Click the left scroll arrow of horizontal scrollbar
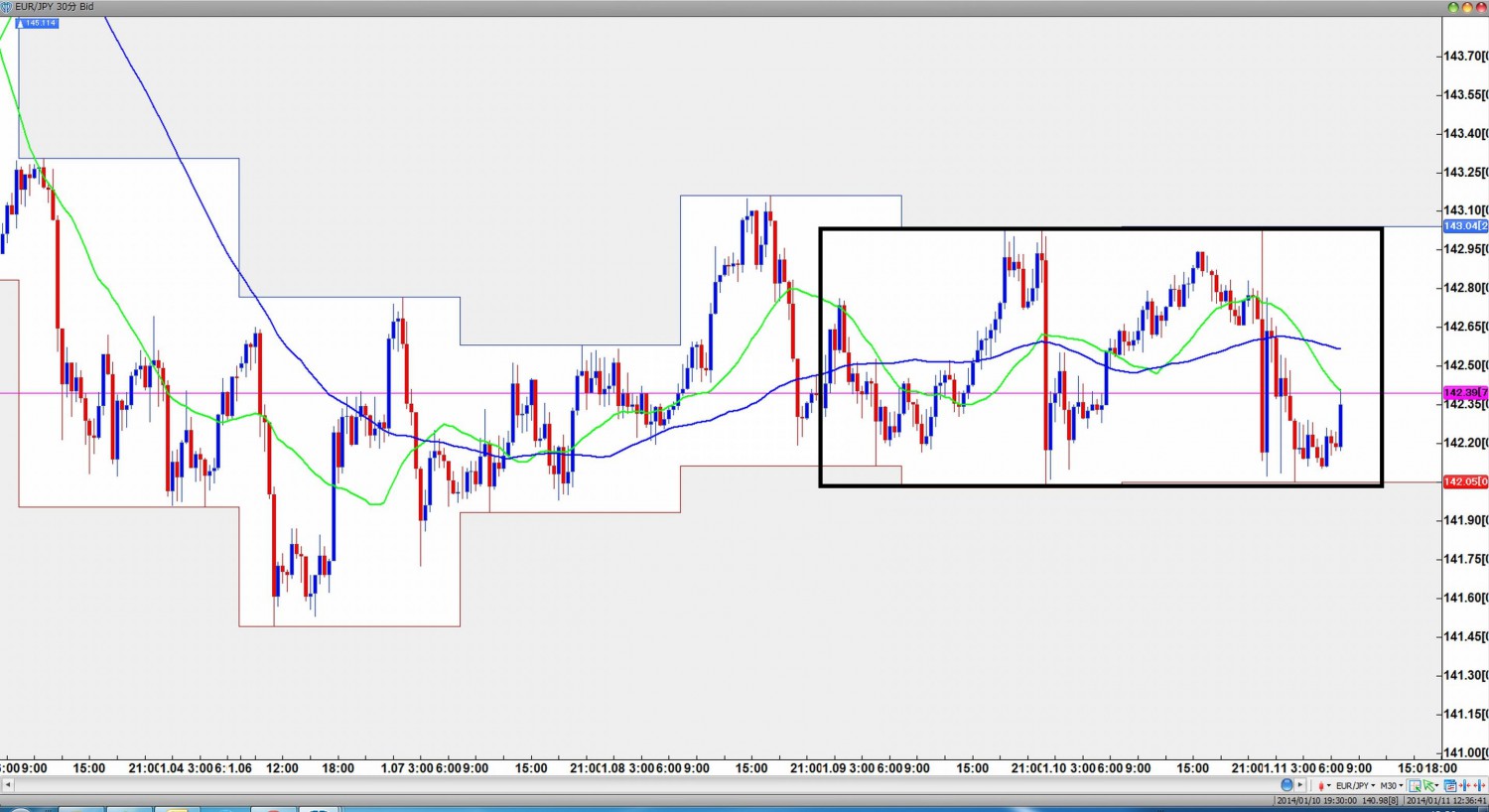This screenshot has height=812, width=1489. (x=8, y=785)
